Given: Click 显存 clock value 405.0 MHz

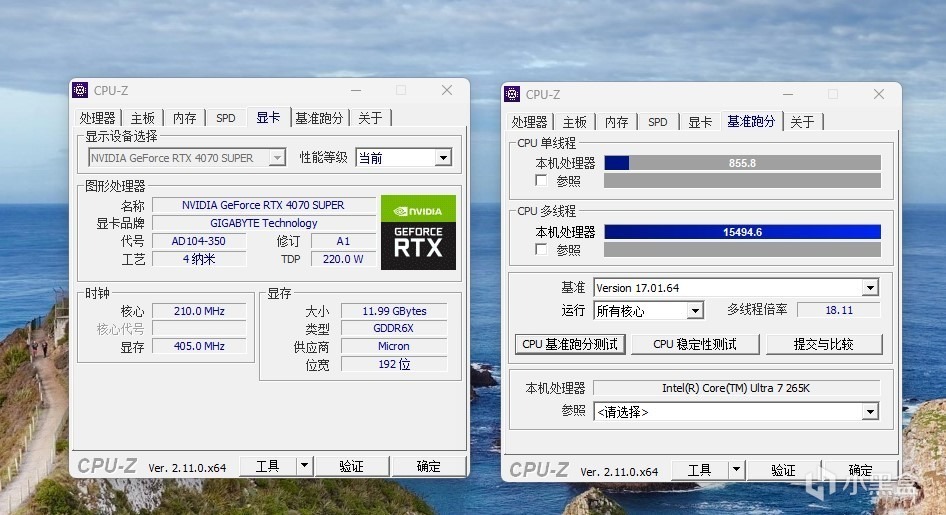Looking at the screenshot, I should click(199, 346).
